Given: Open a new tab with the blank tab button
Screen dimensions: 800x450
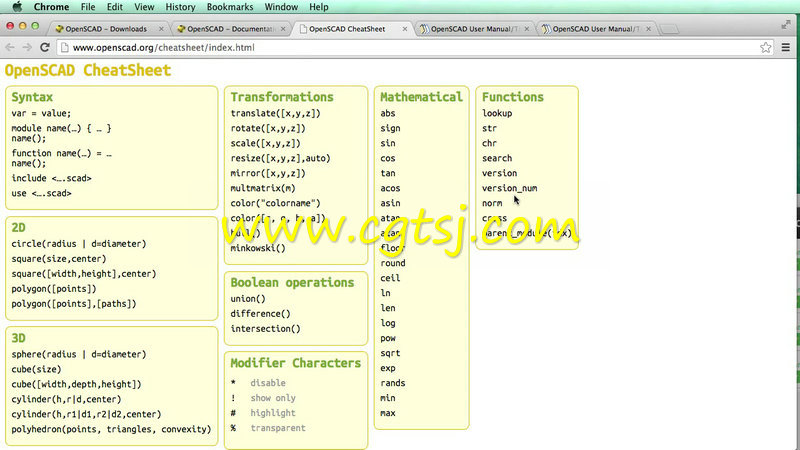Looking at the screenshot, I should pyautogui.click(x=668, y=29).
